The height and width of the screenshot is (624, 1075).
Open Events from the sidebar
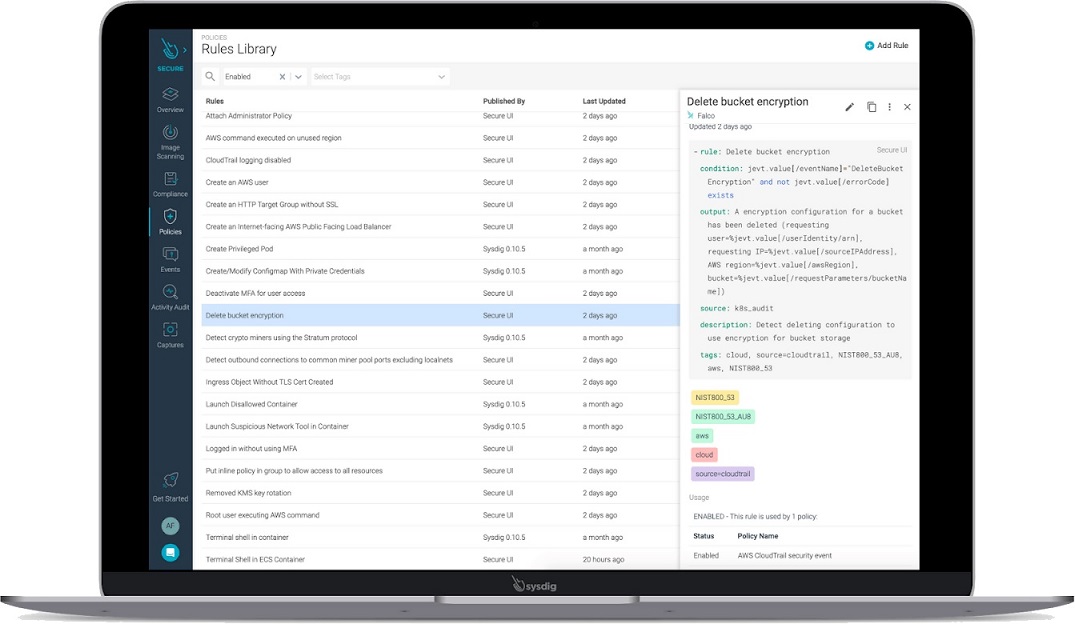170,259
